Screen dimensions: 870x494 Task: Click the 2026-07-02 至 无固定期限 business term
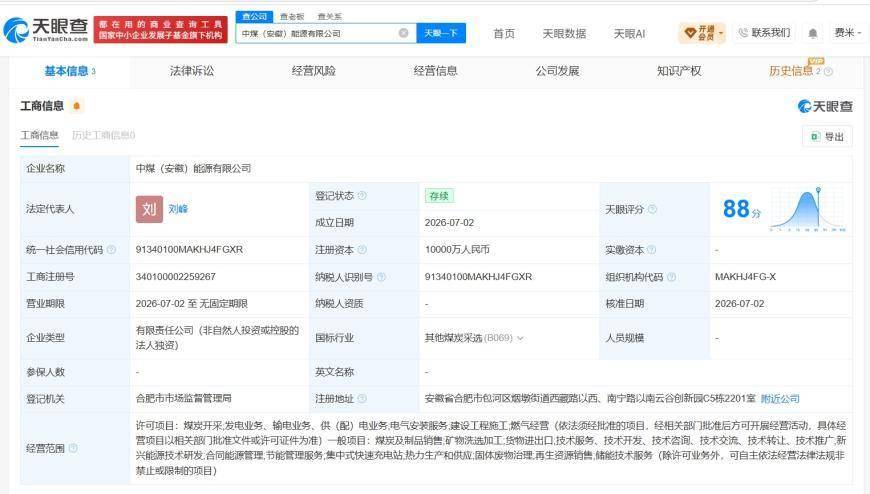coord(191,304)
